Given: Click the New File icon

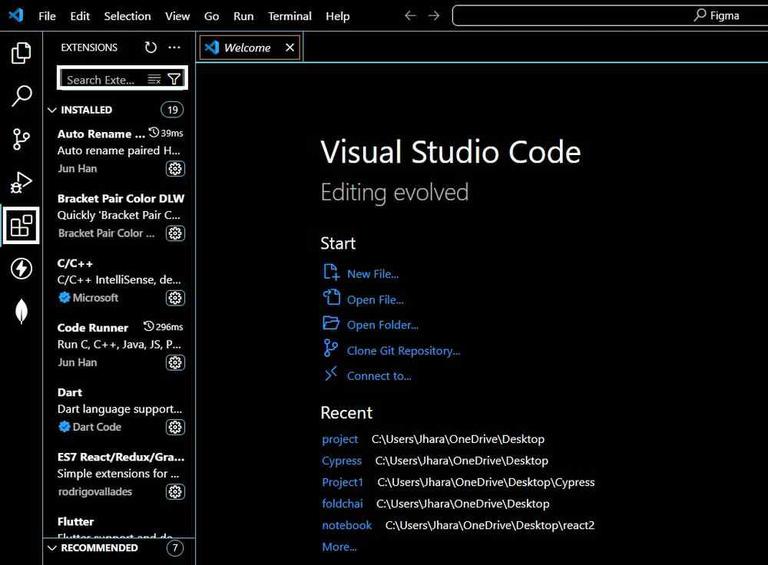Looking at the screenshot, I should point(331,272).
